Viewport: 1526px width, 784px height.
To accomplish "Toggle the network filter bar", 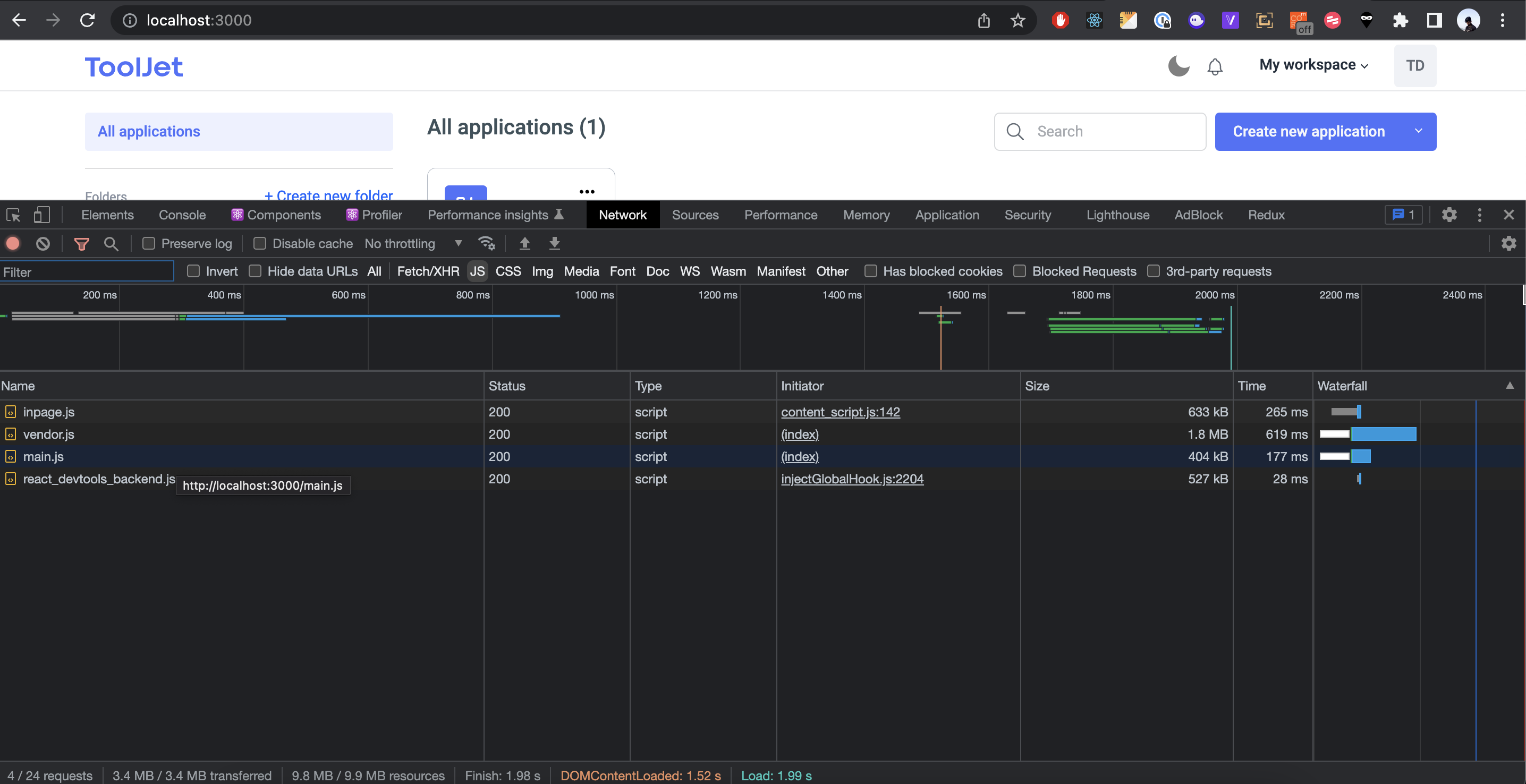I will (81, 243).
